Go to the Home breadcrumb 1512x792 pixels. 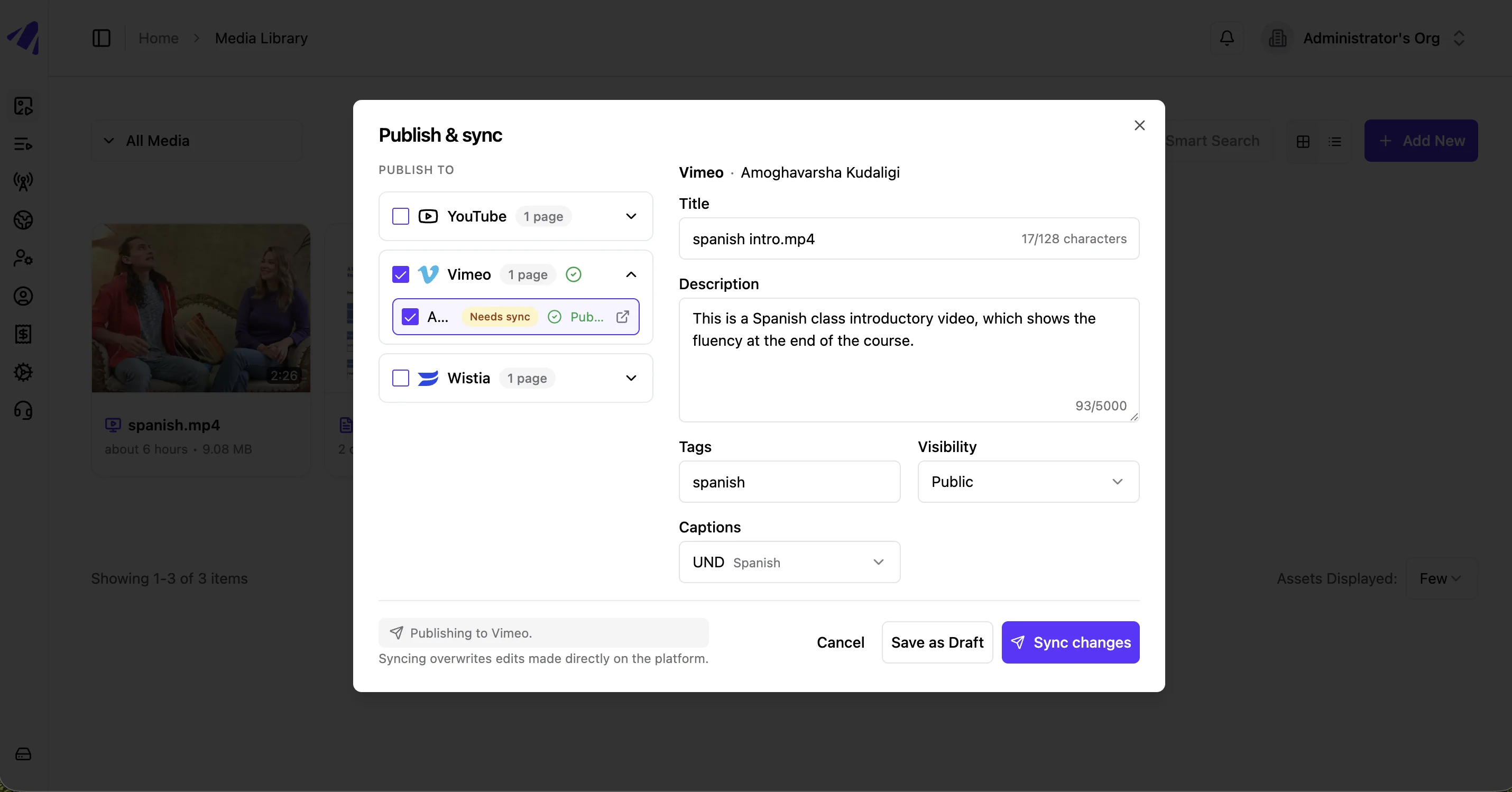point(159,38)
